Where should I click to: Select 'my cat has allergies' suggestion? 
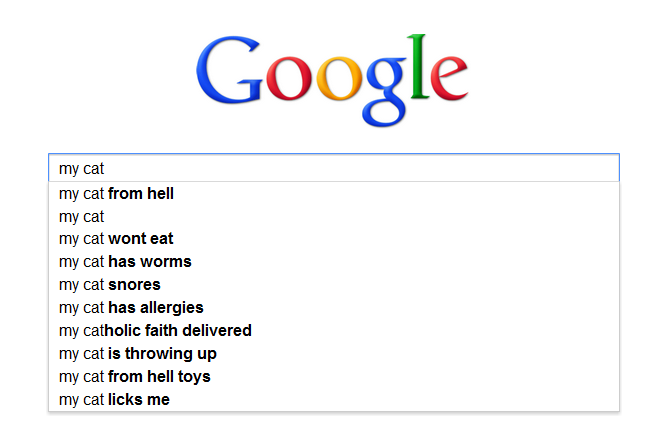tap(131, 308)
